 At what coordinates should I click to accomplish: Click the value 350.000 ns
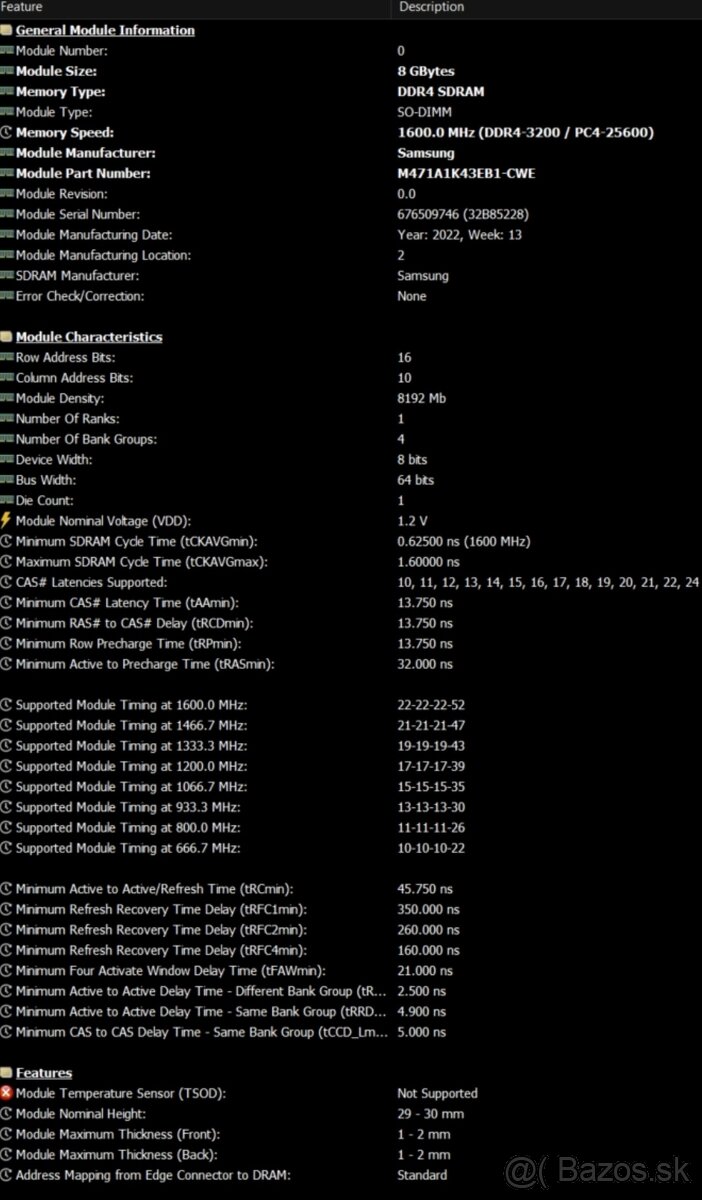coord(428,909)
